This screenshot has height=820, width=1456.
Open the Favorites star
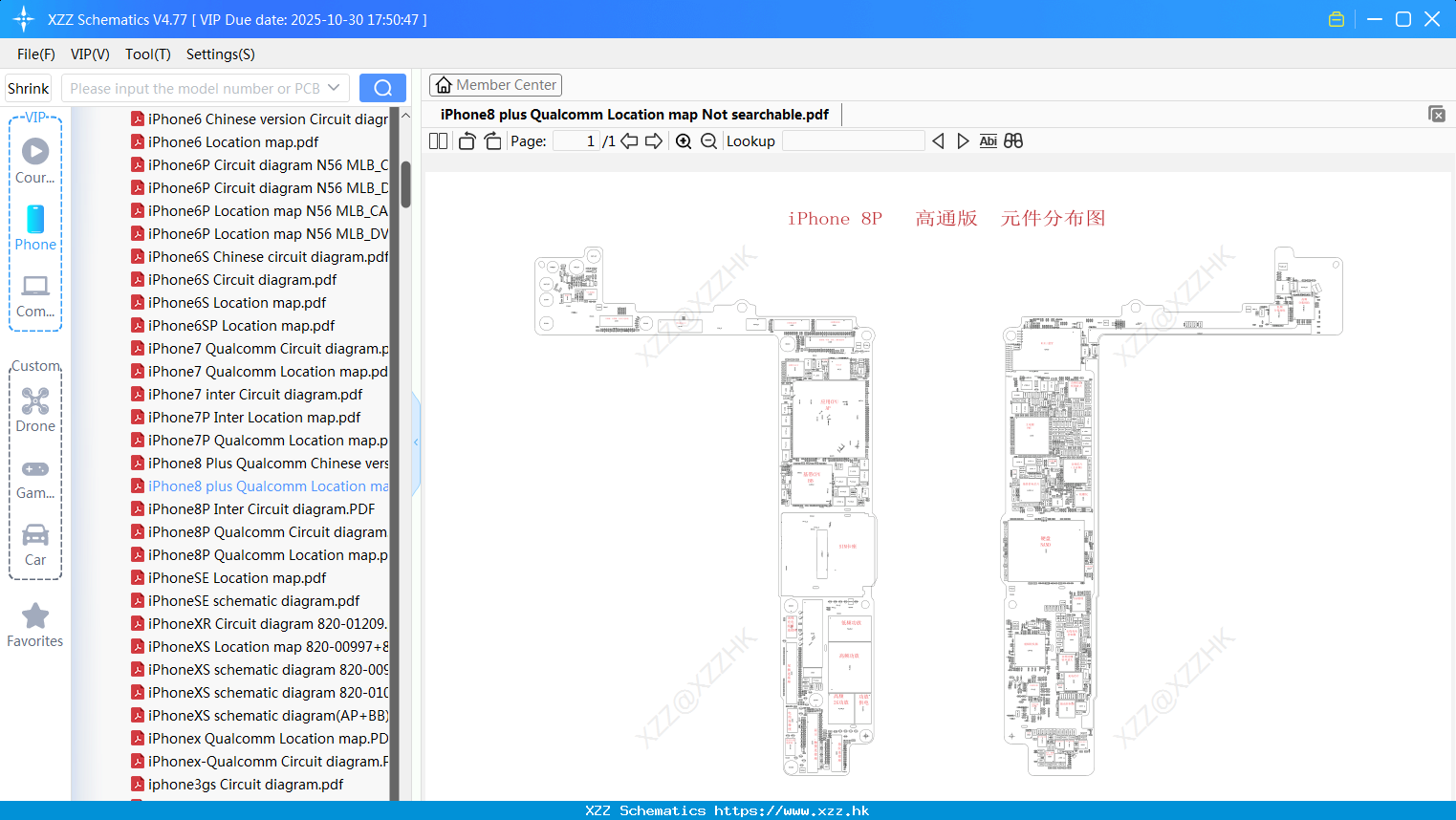(35, 625)
